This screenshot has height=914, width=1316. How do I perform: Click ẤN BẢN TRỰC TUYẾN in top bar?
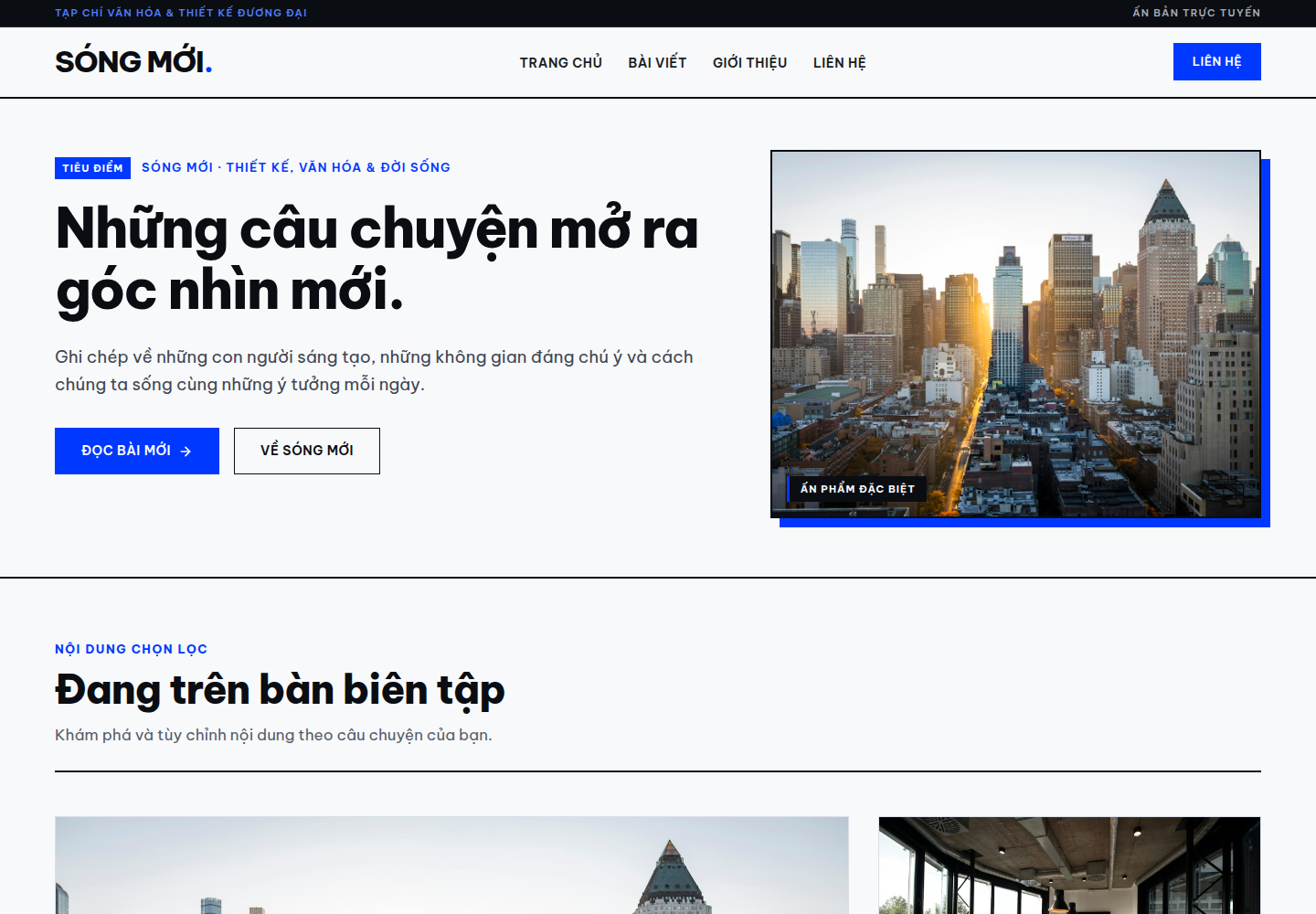[x=1196, y=13]
